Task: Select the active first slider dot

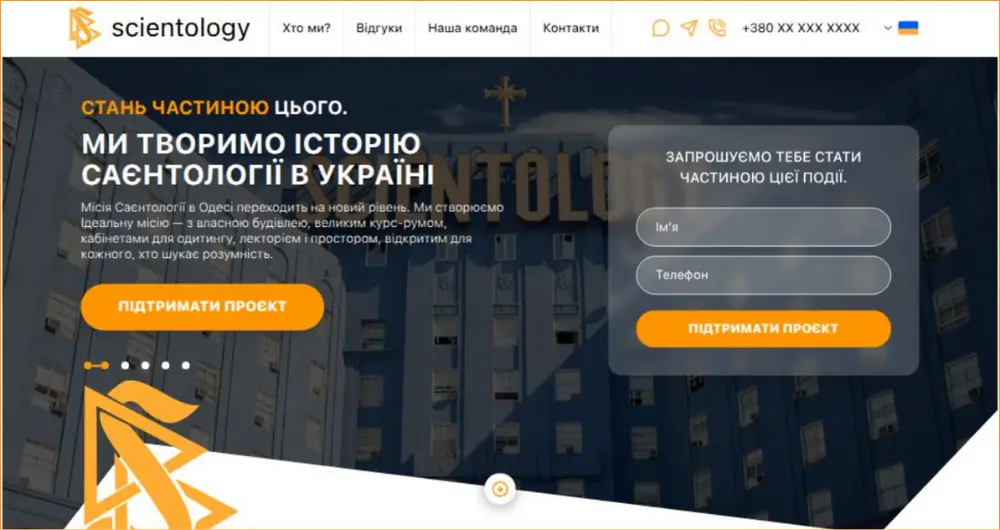Action: [x=96, y=365]
